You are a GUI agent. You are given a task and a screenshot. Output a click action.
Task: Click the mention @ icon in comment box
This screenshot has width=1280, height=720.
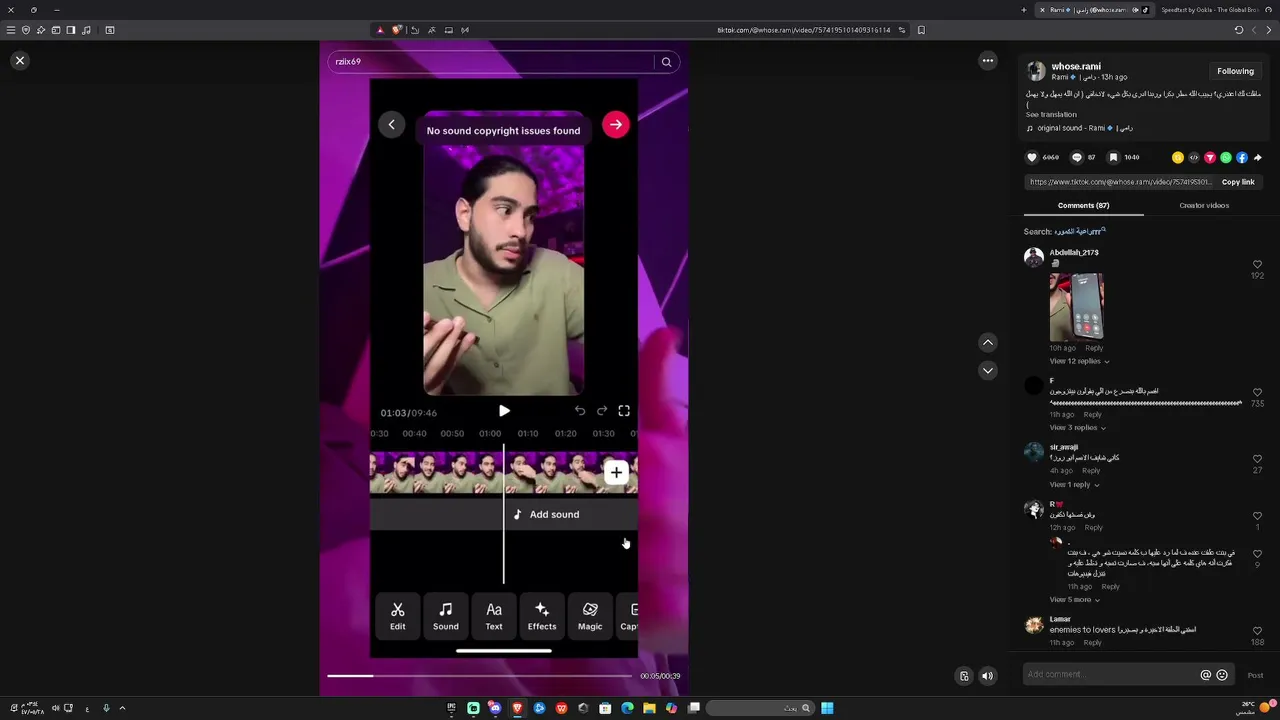[x=1205, y=675]
